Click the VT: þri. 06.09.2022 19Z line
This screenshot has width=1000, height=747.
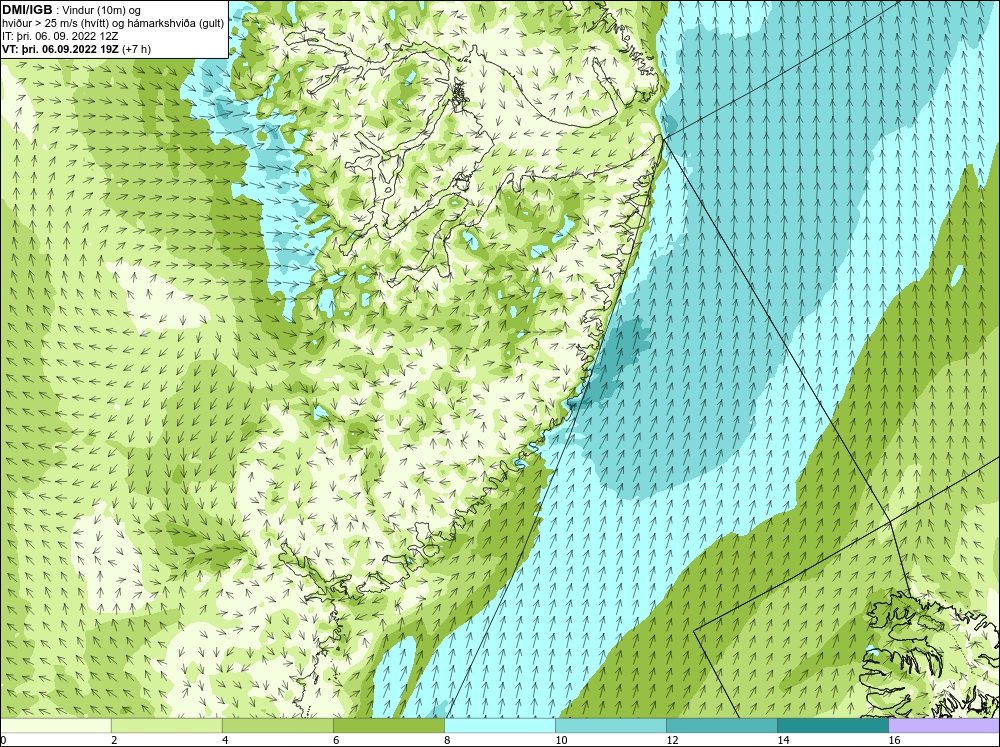tap(62, 49)
